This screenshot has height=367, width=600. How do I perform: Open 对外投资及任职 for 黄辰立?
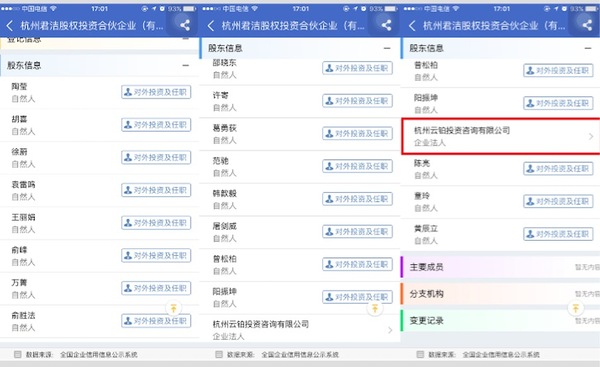558,234
